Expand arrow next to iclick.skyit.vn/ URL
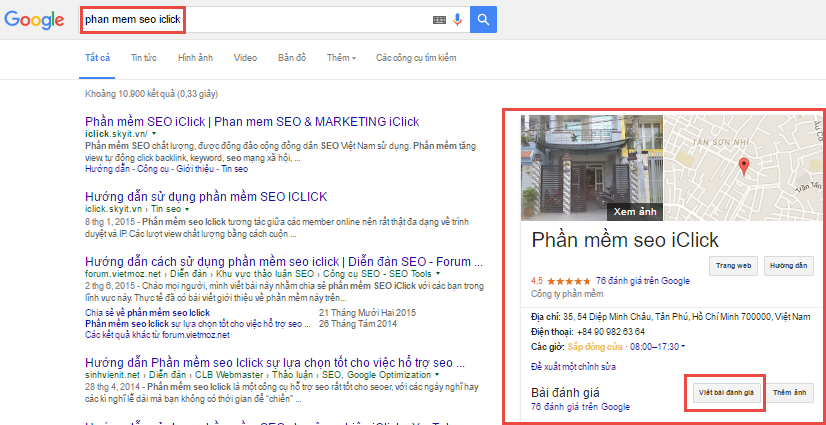This screenshot has width=826, height=425. click(x=153, y=134)
